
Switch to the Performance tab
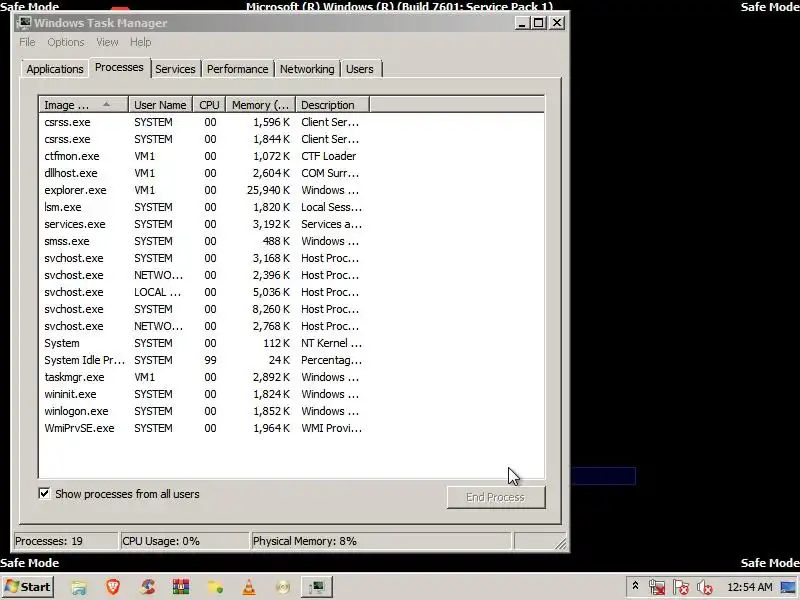(x=237, y=69)
